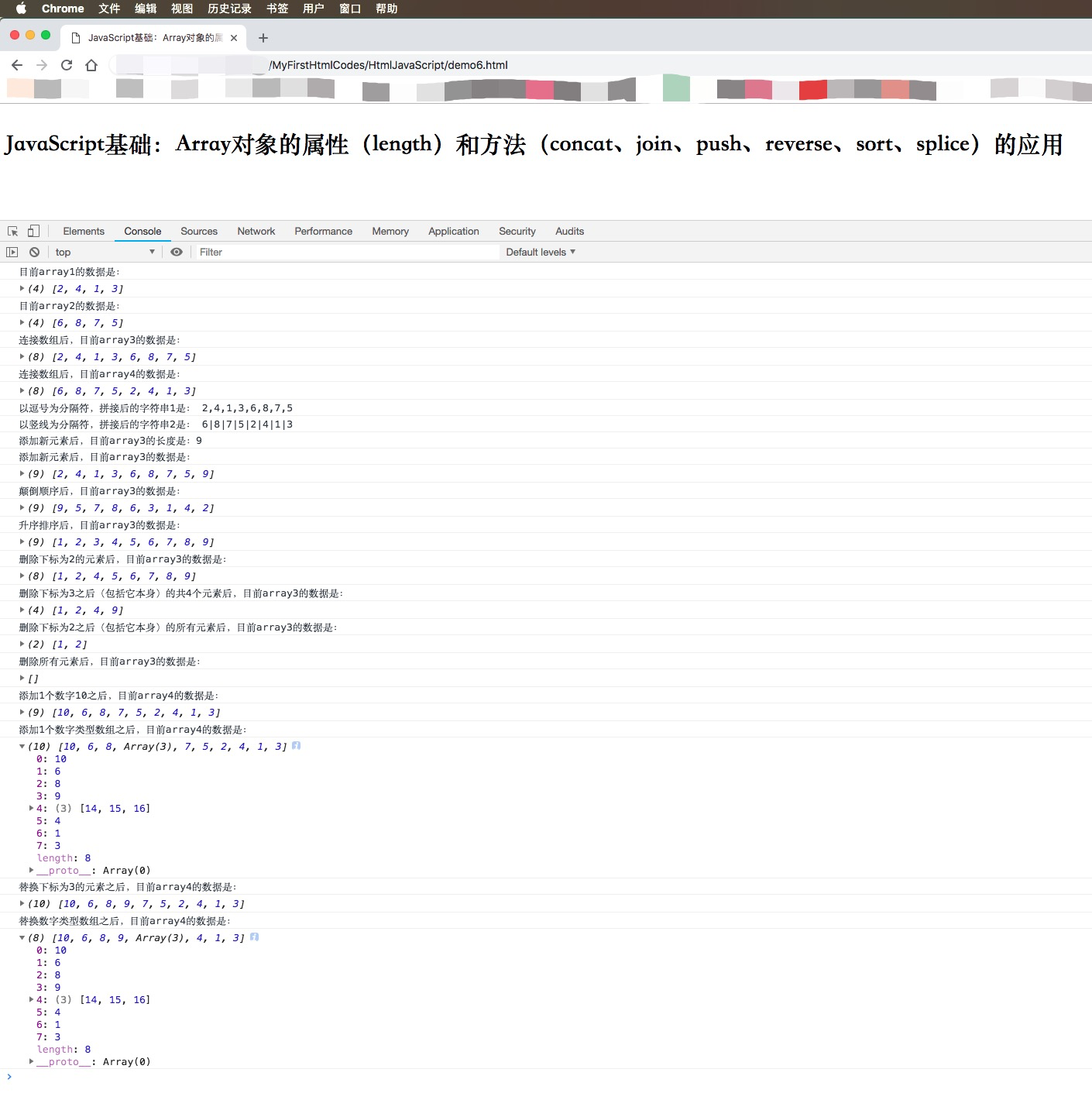Expand the (4) [6, 8, 7, 5] array
This screenshot has height=1093, width=1092.
[22, 322]
